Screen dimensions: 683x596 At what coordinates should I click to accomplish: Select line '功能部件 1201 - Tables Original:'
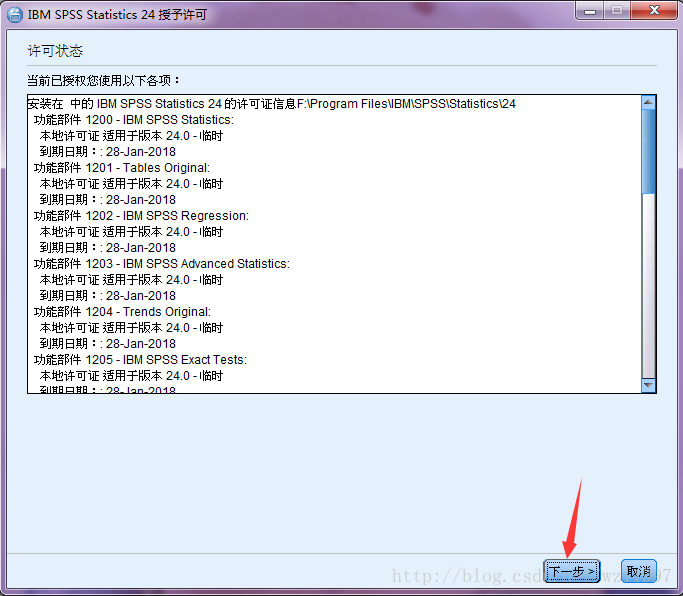[x=122, y=168]
